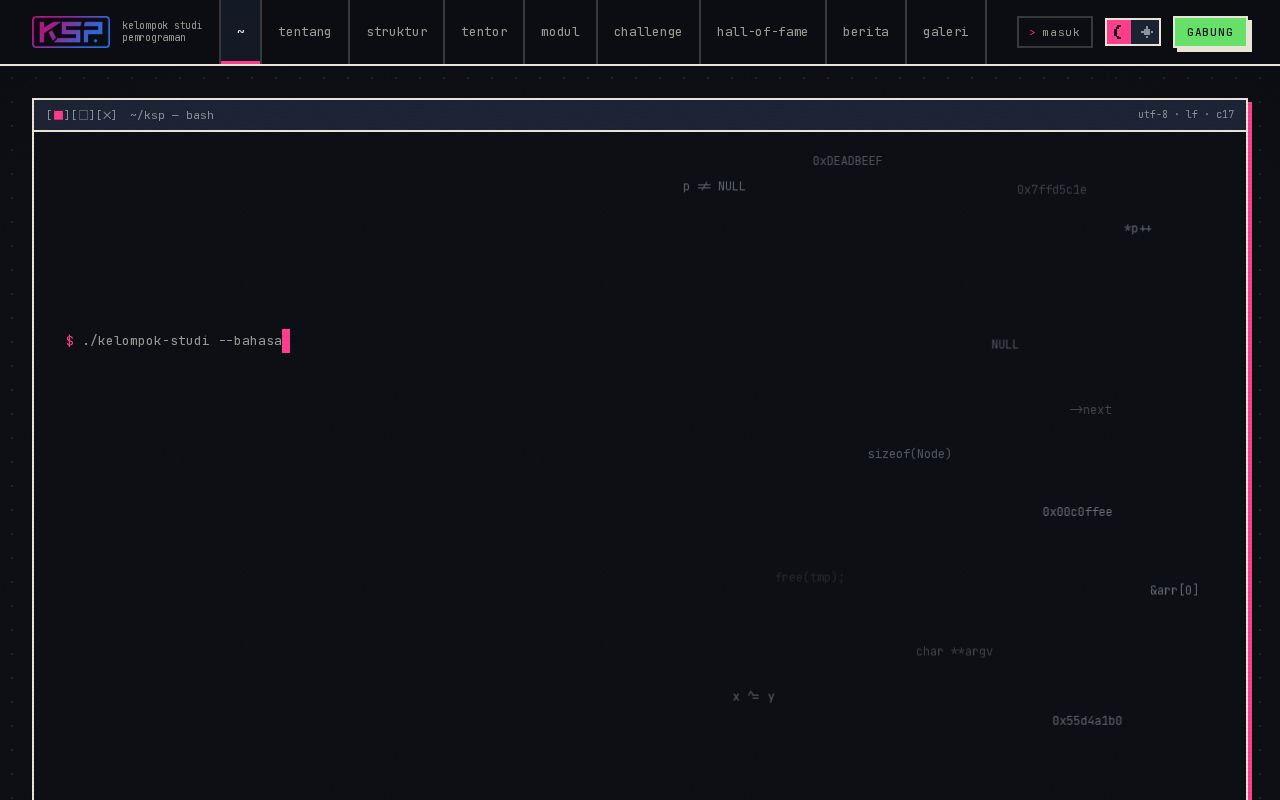
Task: Click the empty square terminal window control
Action: 83,115
